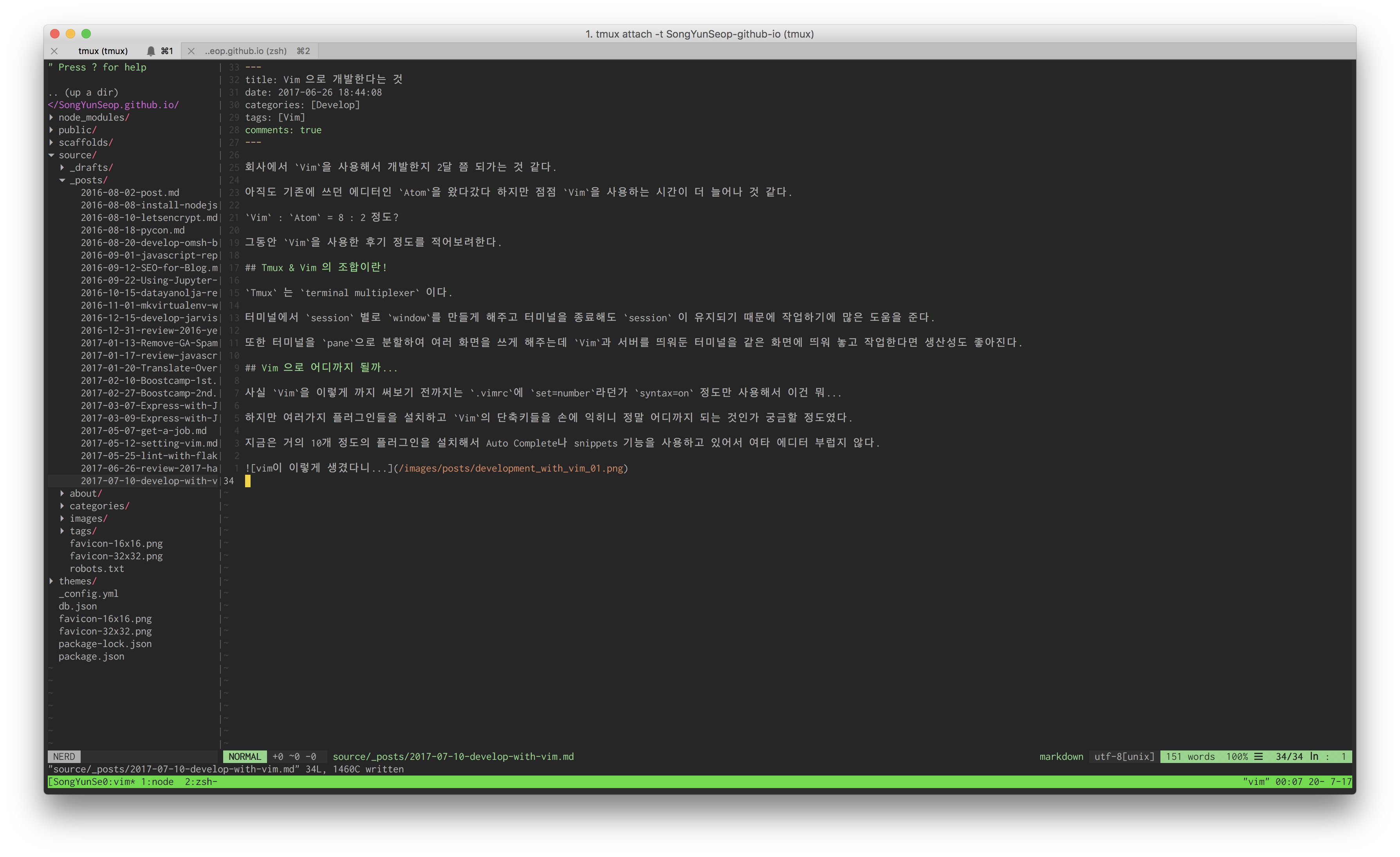This screenshot has width=1400, height=857.
Task: Open 2017-05-07-get-a-job.md file
Action: [x=143, y=431]
